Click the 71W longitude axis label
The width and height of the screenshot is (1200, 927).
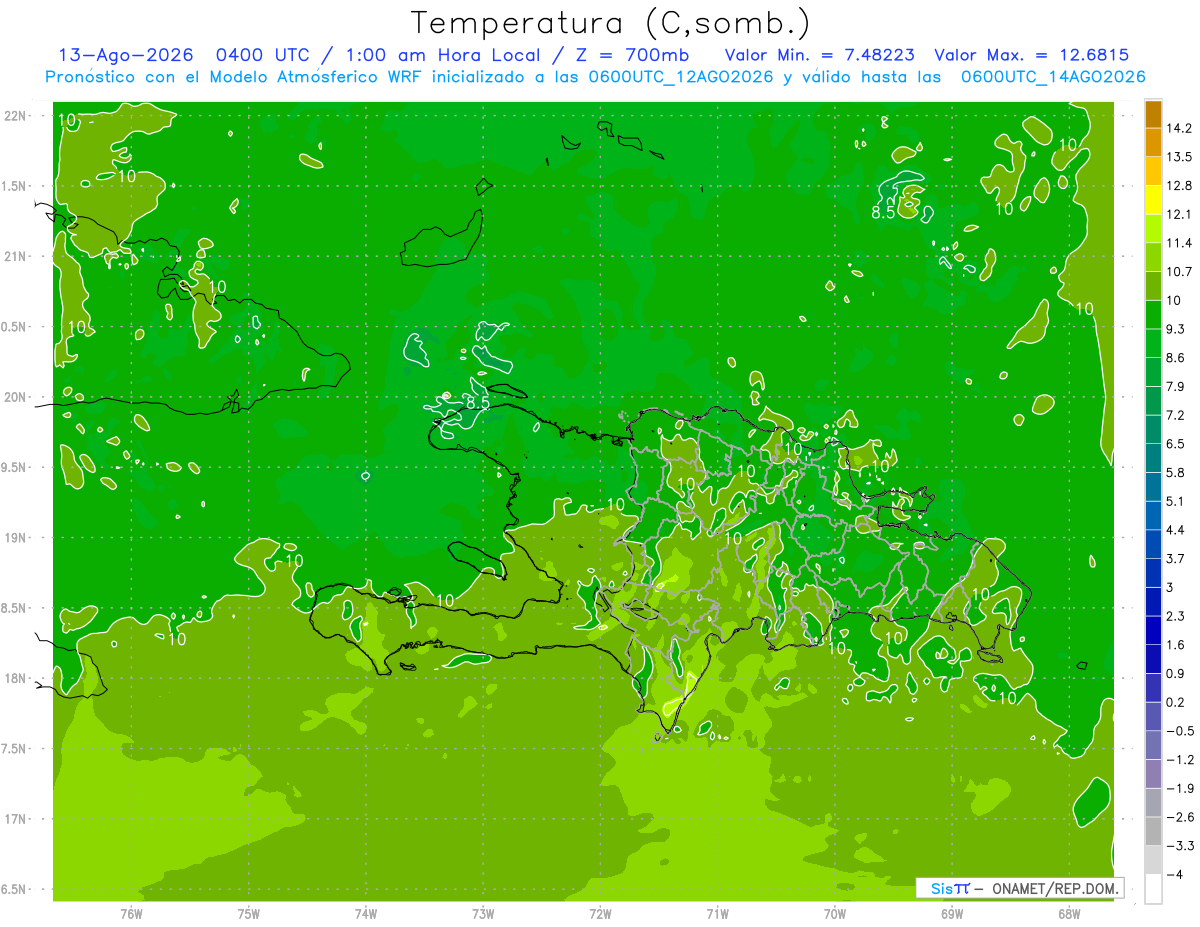717,914
